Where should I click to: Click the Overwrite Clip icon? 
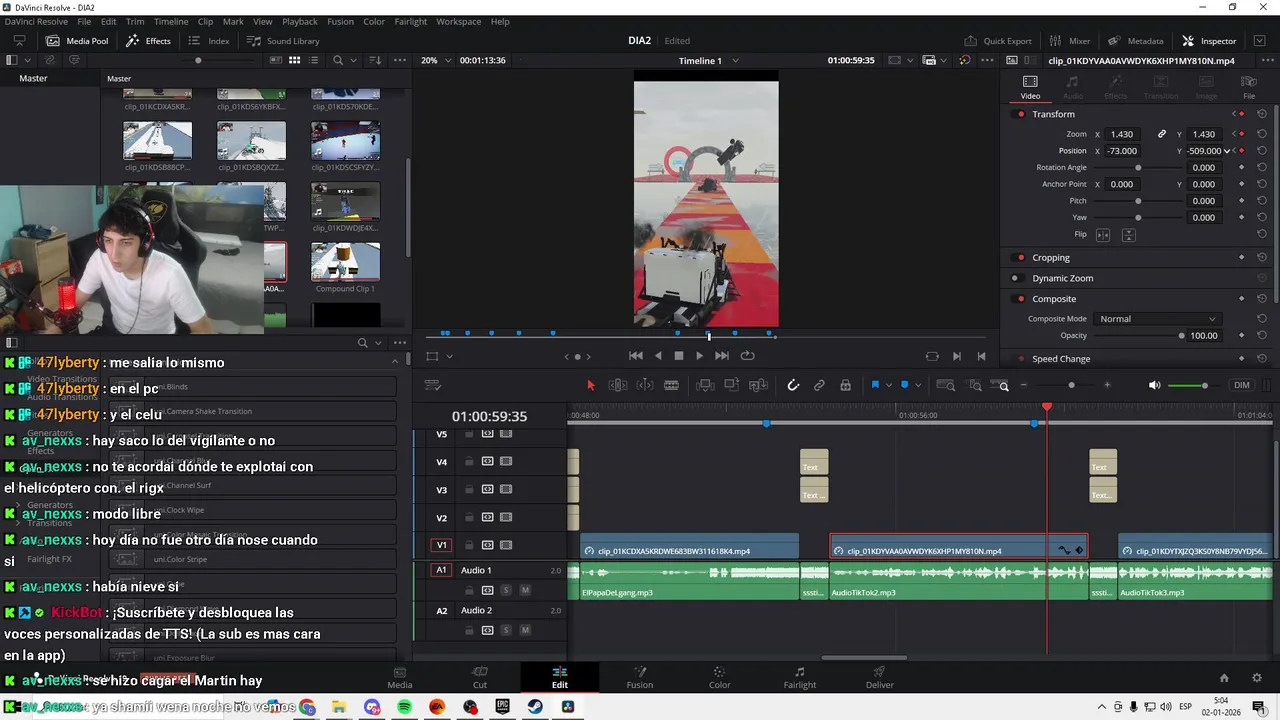(x=731, y=385)
